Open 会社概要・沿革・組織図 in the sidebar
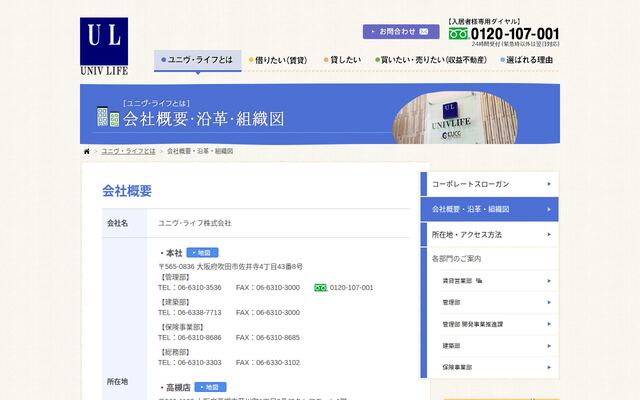 coord(490,209)
